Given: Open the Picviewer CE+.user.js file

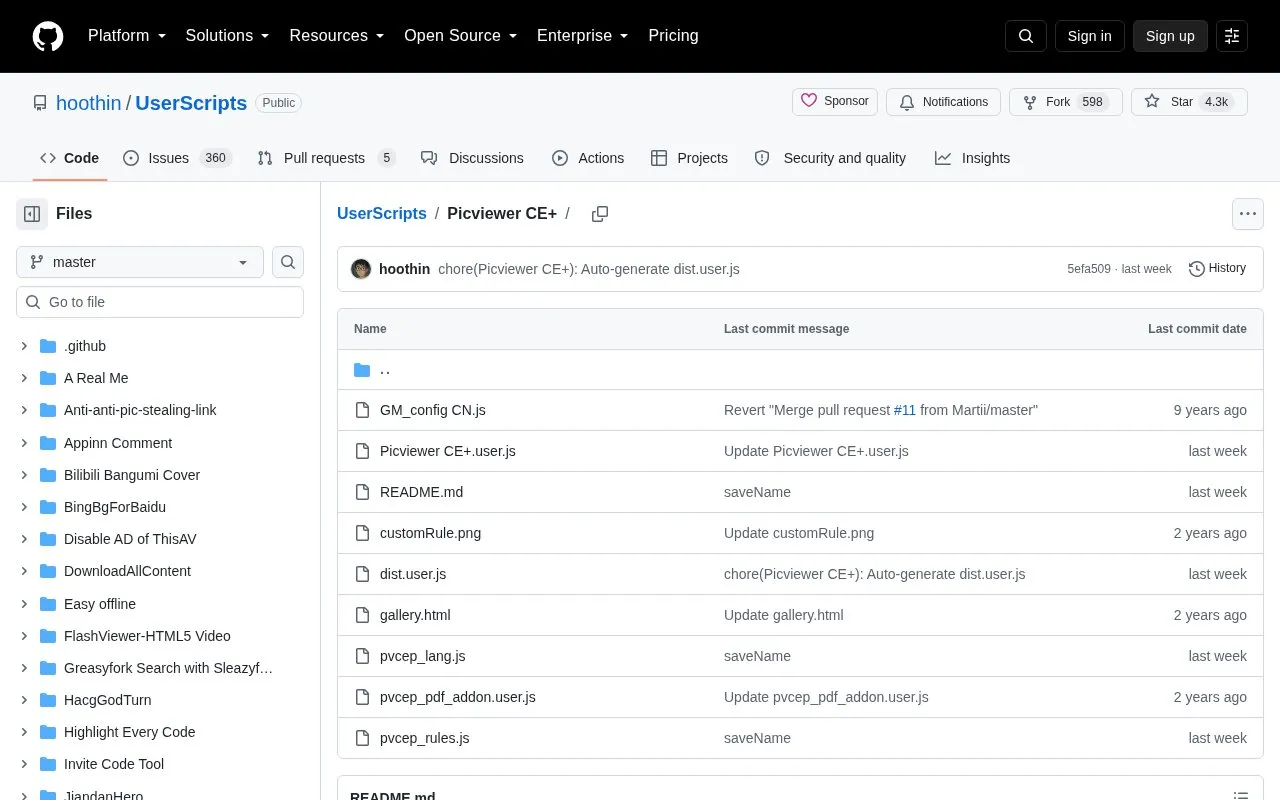Looking at the screenshot, I should [448, 451].
